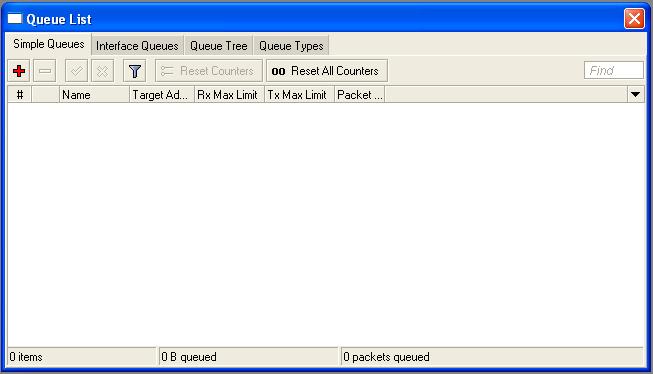Sort by Tx Max Limit column
This screenshot has width=653, height=374.
point(299,95)
